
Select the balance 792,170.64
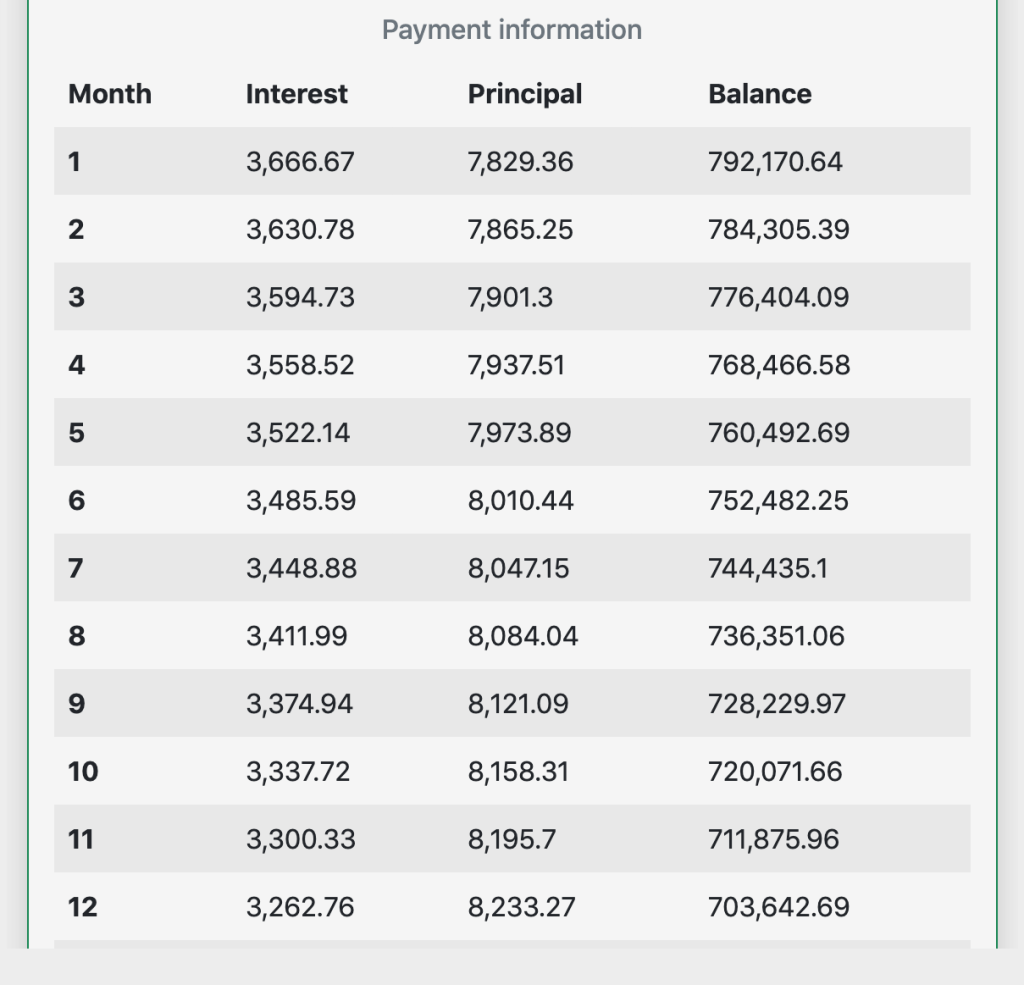pos(775,161)
